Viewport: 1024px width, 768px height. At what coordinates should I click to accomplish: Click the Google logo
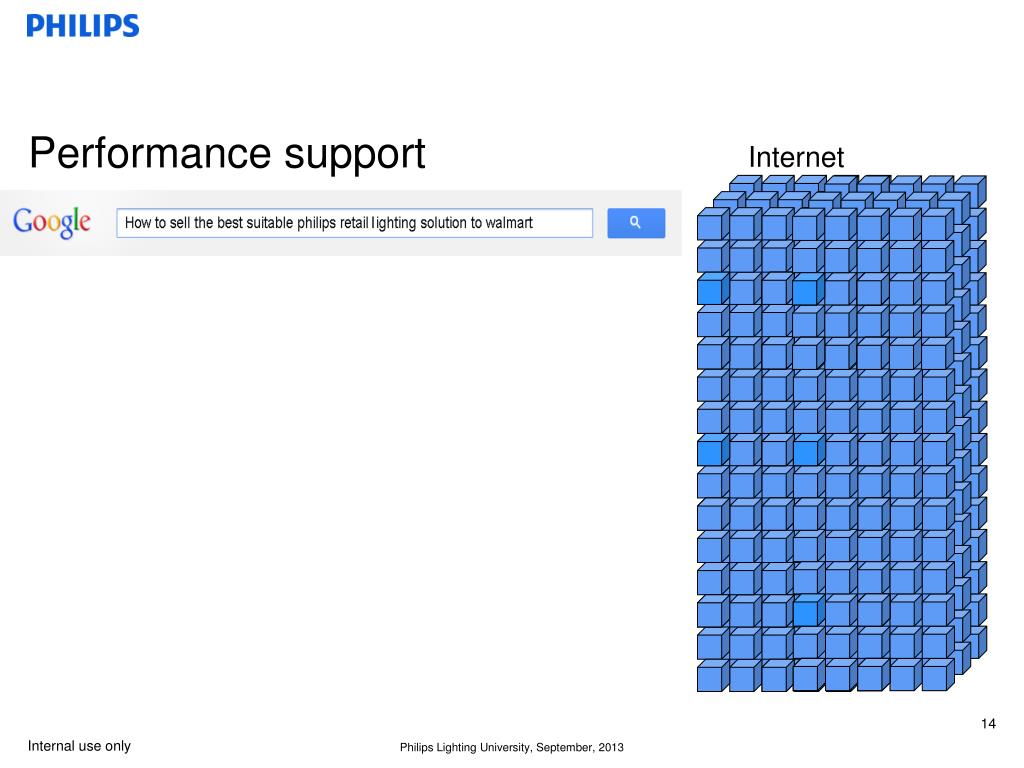point(52,223)
